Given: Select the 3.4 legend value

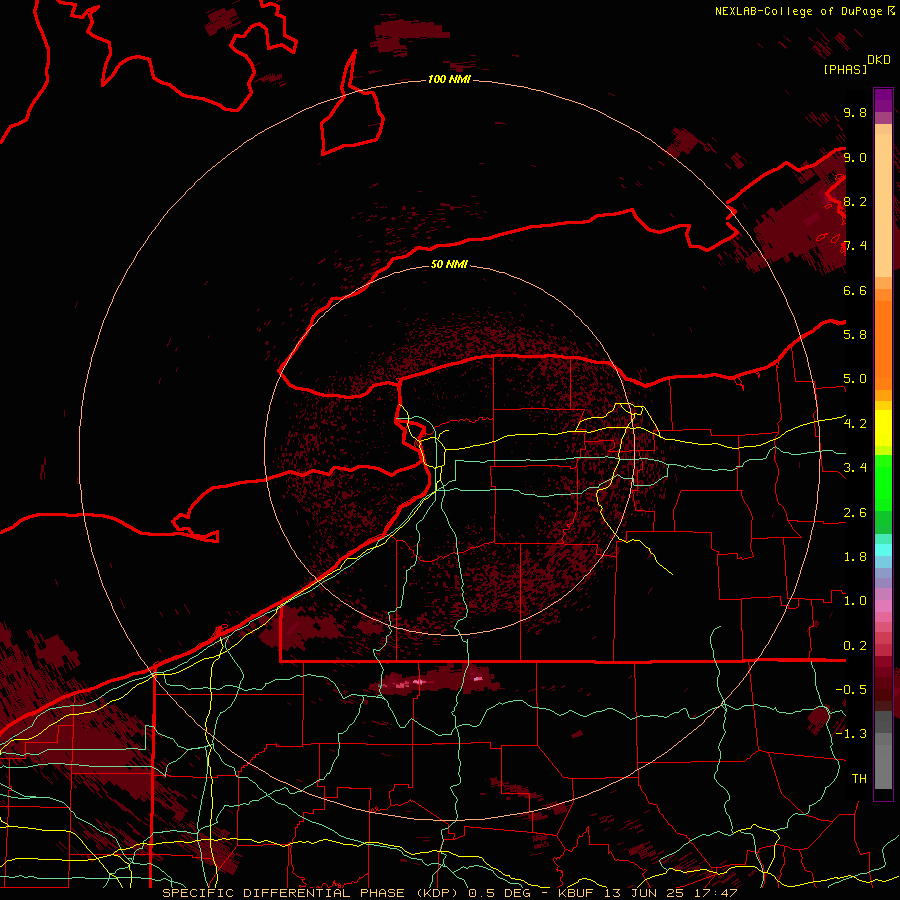Looking at the screenshot, I should coord(855,468).
